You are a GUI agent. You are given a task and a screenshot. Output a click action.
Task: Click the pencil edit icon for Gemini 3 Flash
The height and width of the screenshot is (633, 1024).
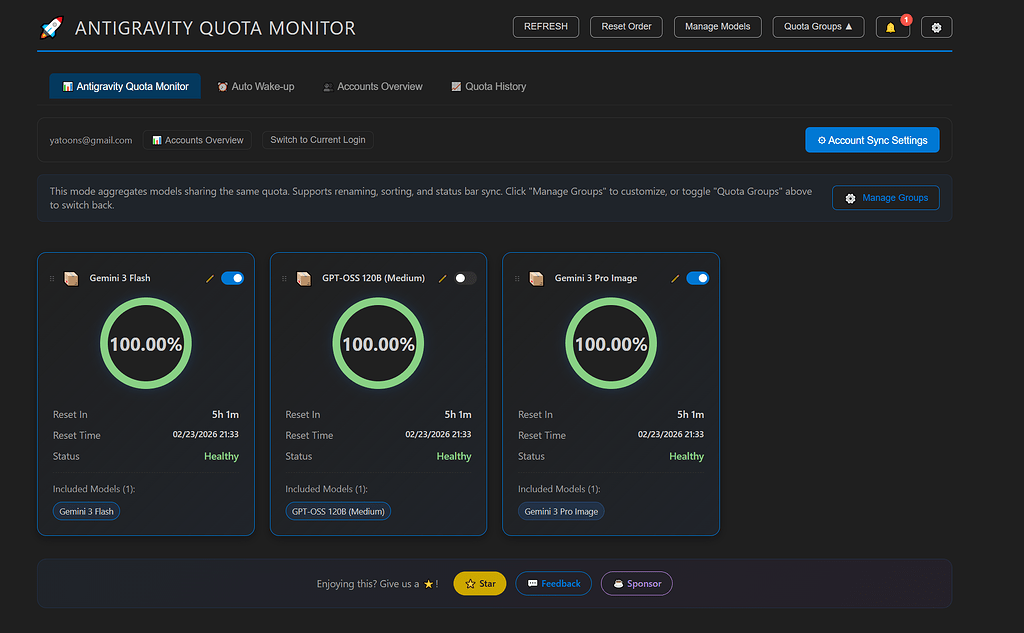click(x=210, y=278)
